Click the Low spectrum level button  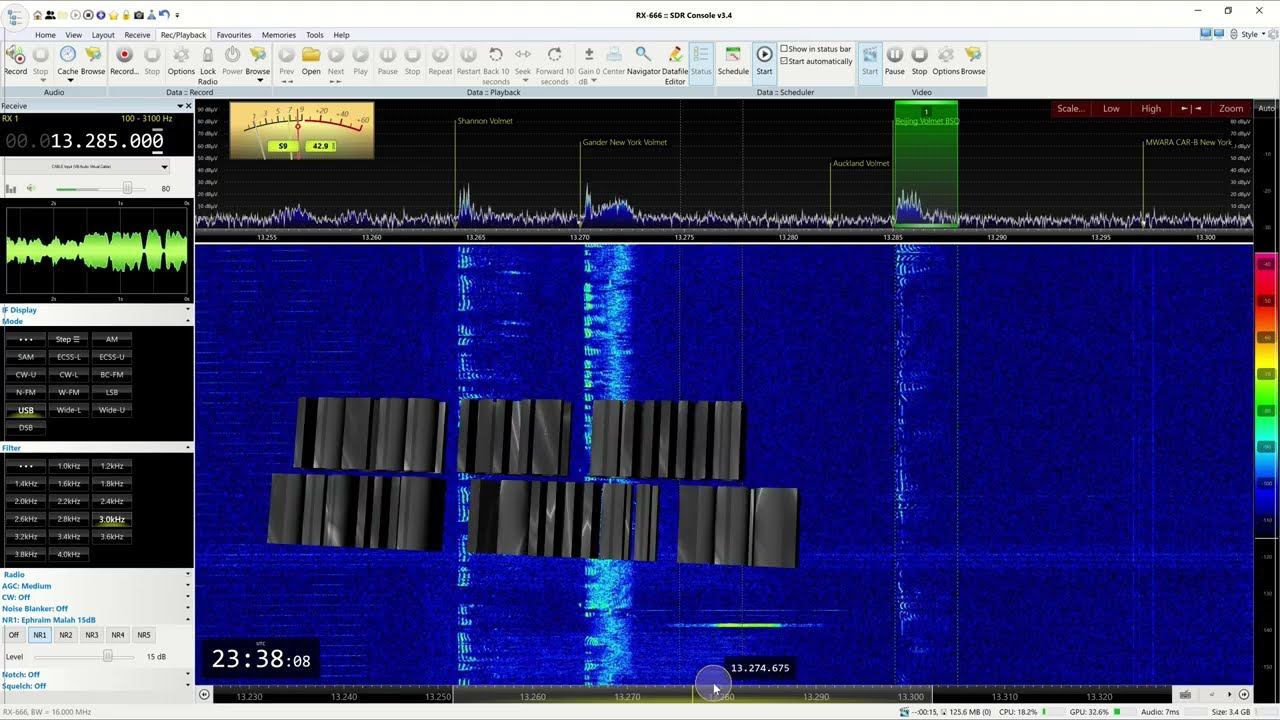tap(1111, 109)
